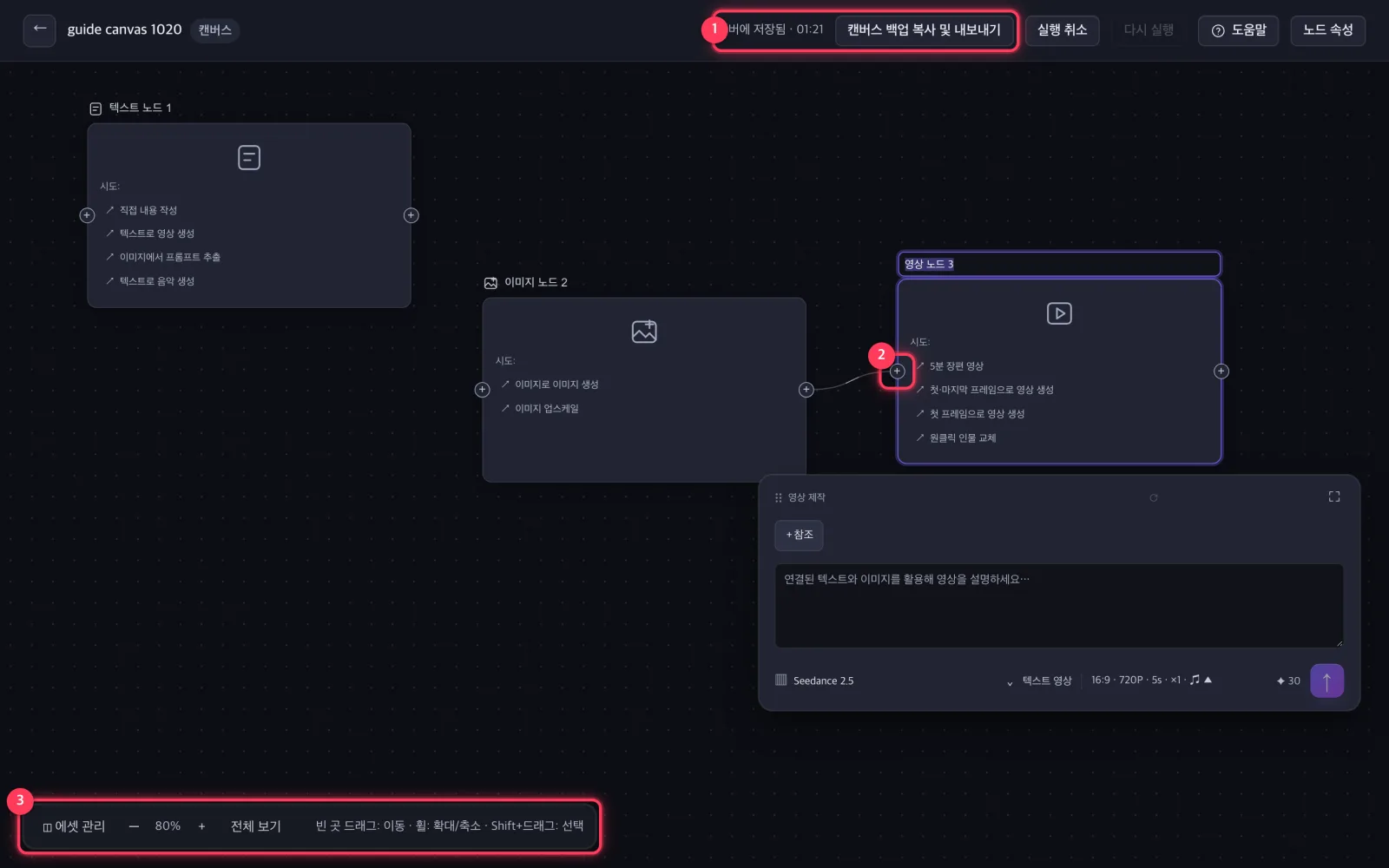The image size is (1389, 868).
Task: Click the image node 2 upload picture icon
Action: pyautogui.click(x=644, y=332)
